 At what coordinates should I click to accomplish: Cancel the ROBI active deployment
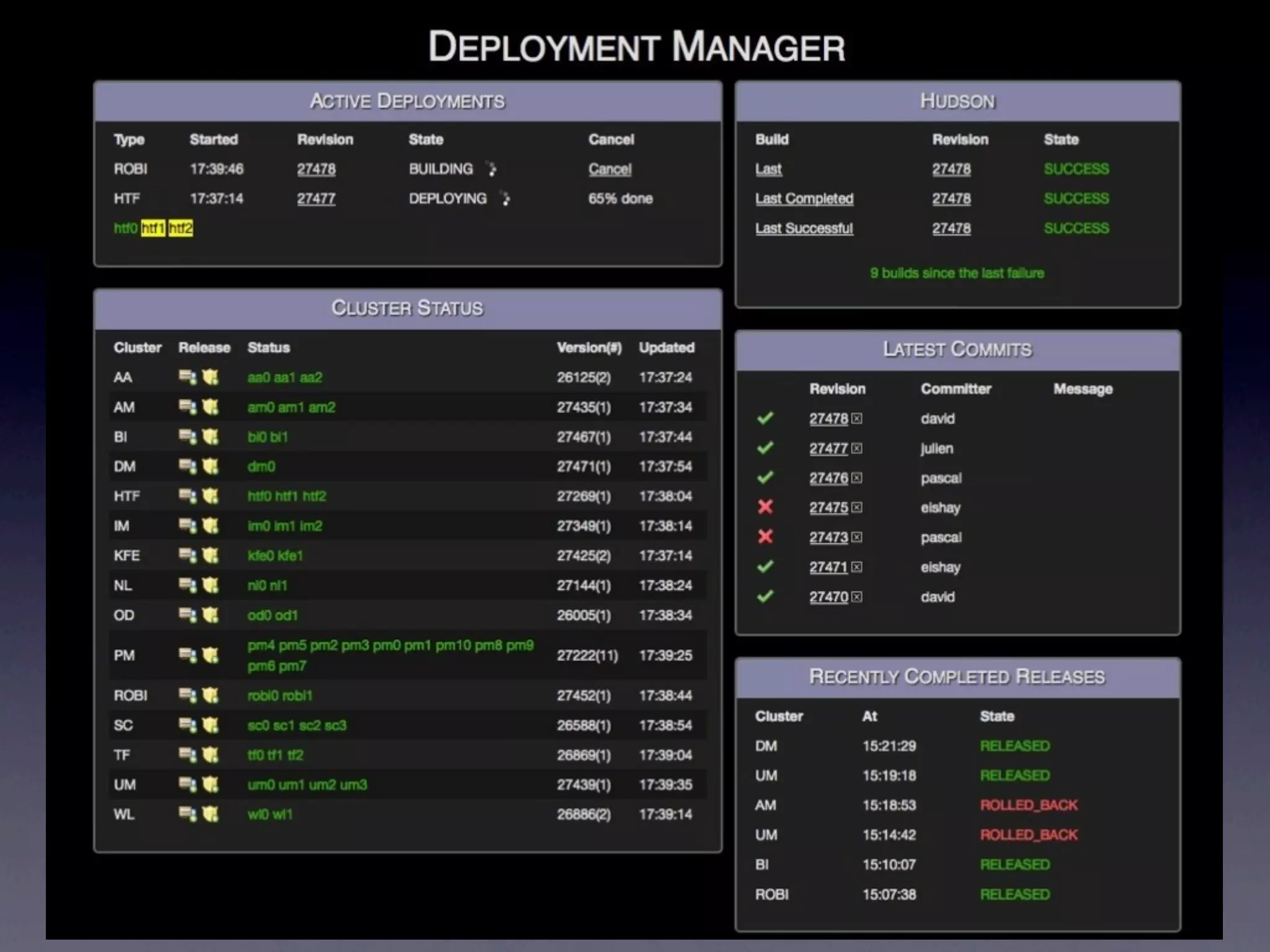click(x=610, y=169)
